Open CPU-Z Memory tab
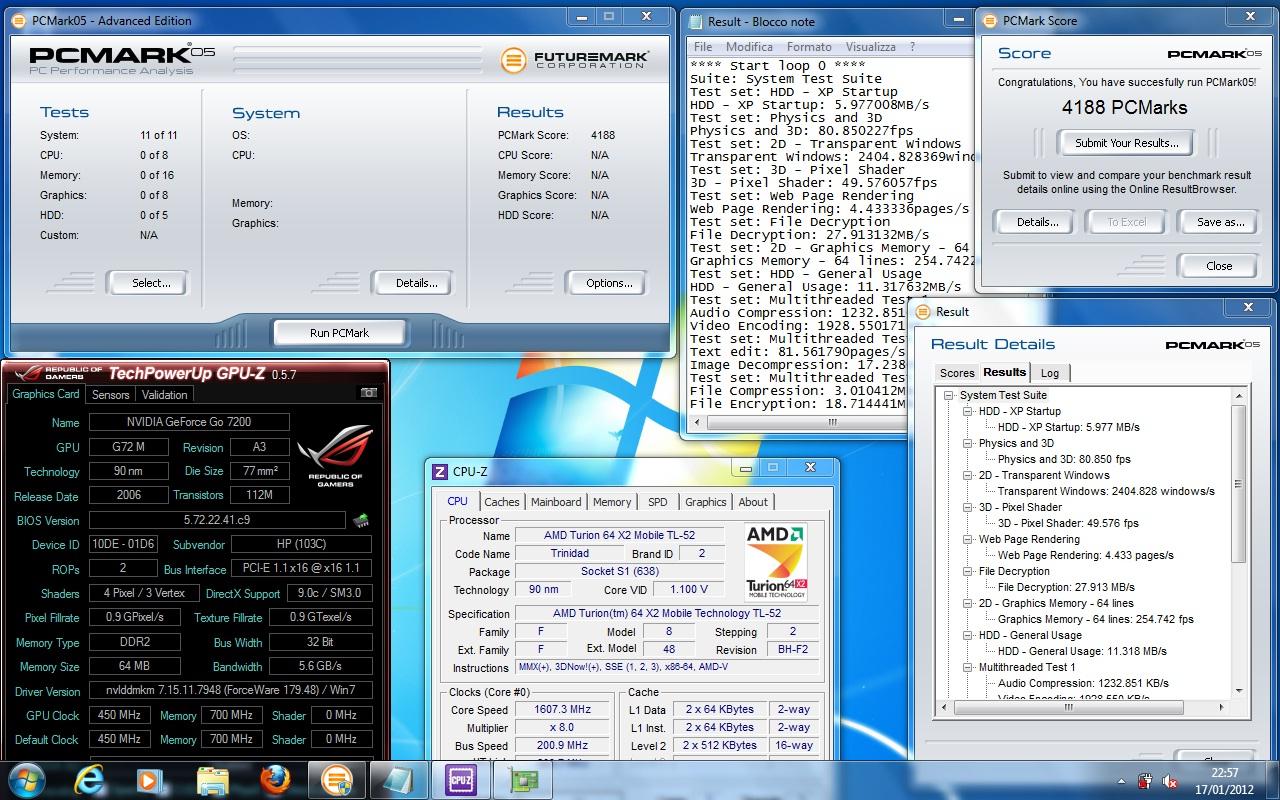 point(612,502)
